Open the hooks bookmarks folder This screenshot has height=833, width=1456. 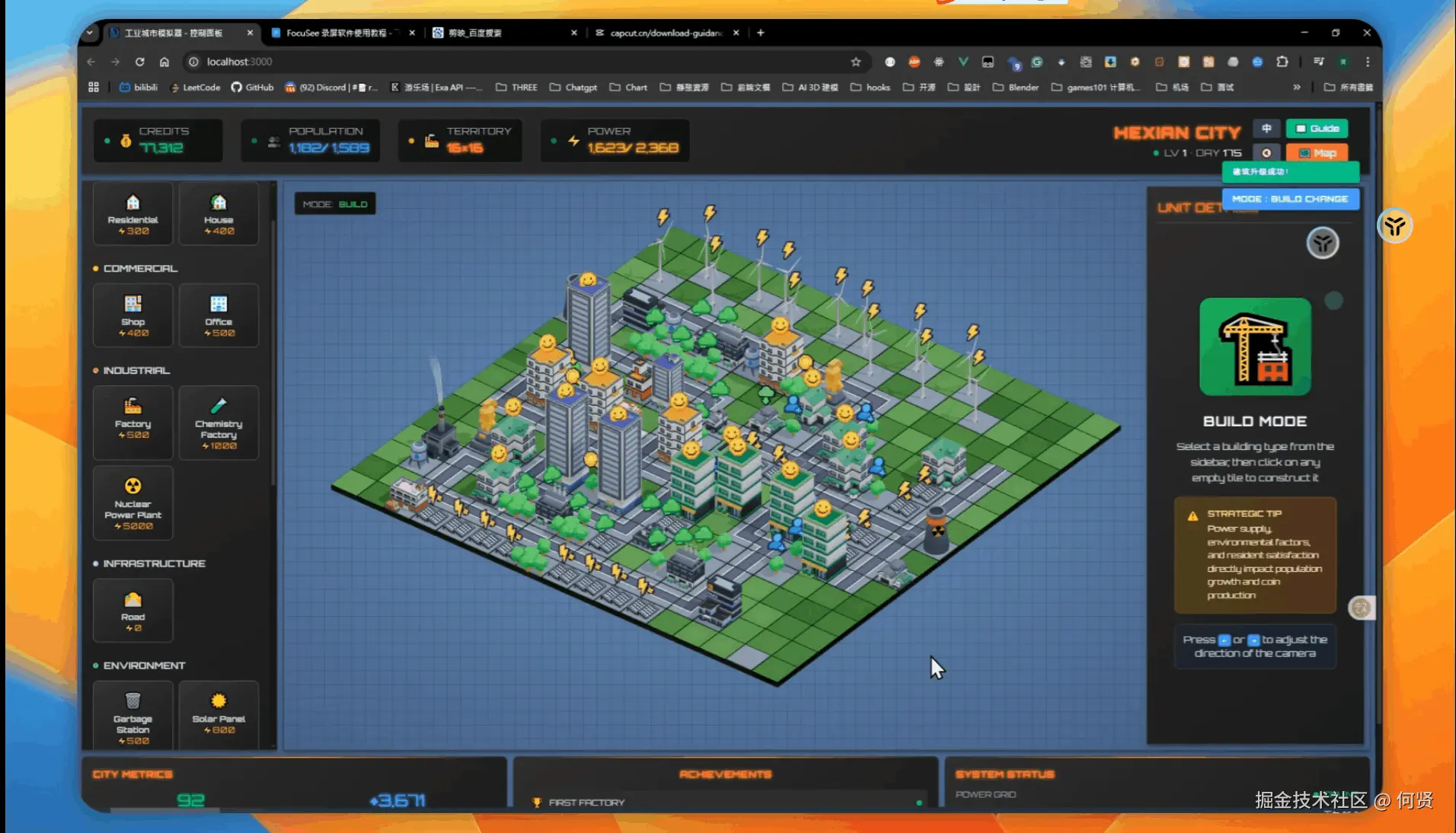point(870,88)
